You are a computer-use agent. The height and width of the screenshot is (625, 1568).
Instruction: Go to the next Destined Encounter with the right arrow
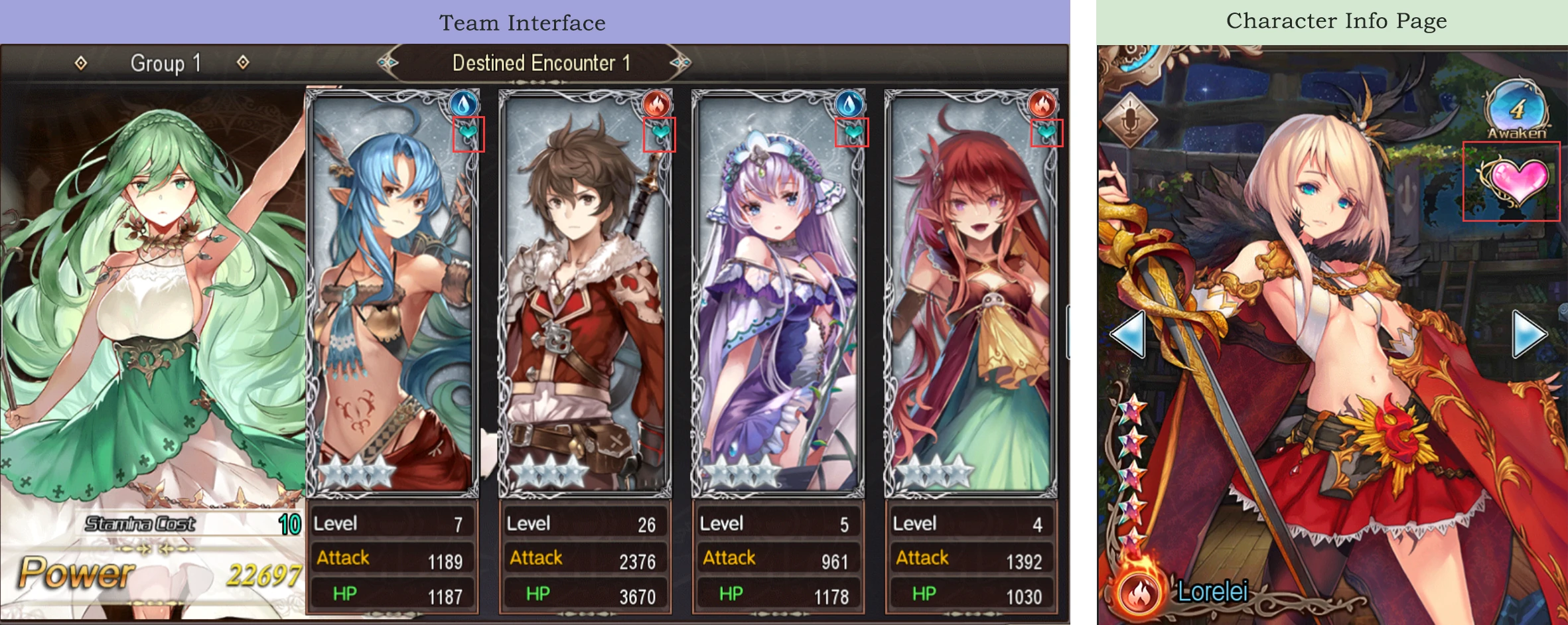[x=680, y=63]
